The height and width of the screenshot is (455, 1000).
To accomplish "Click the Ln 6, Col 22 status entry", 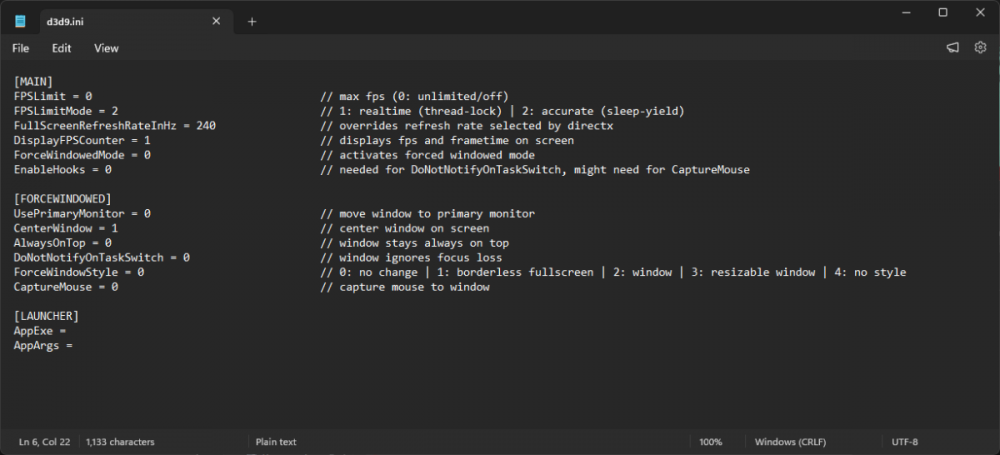I will coord(44,442).
